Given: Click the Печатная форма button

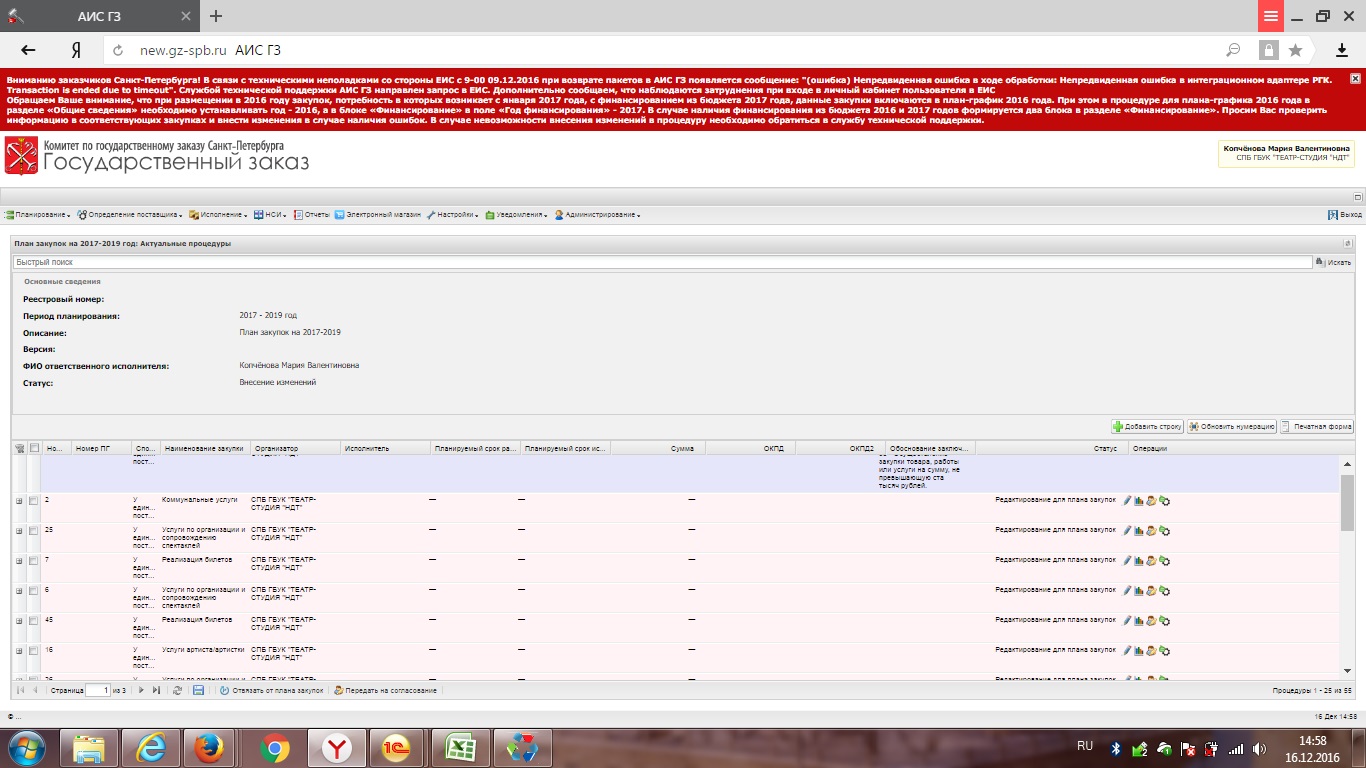Looking at the screenshot, I should click(1317, 426).
